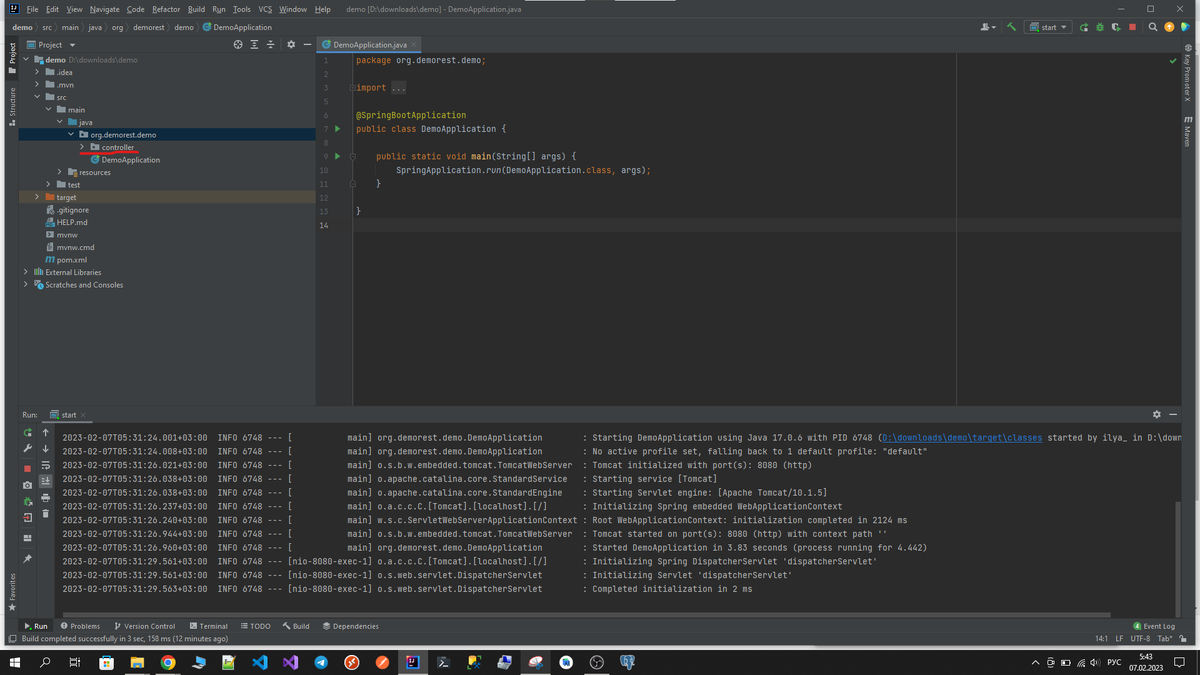Toggle Scroll to End in Run console
Screen dimensions: 1200x675
pyautogui.click(x=45, y=481)
